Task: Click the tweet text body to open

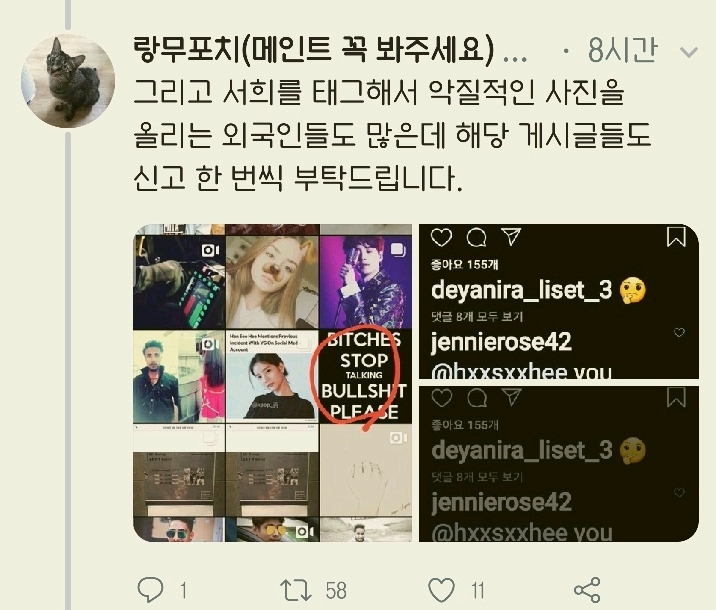Action: point(392,136)
